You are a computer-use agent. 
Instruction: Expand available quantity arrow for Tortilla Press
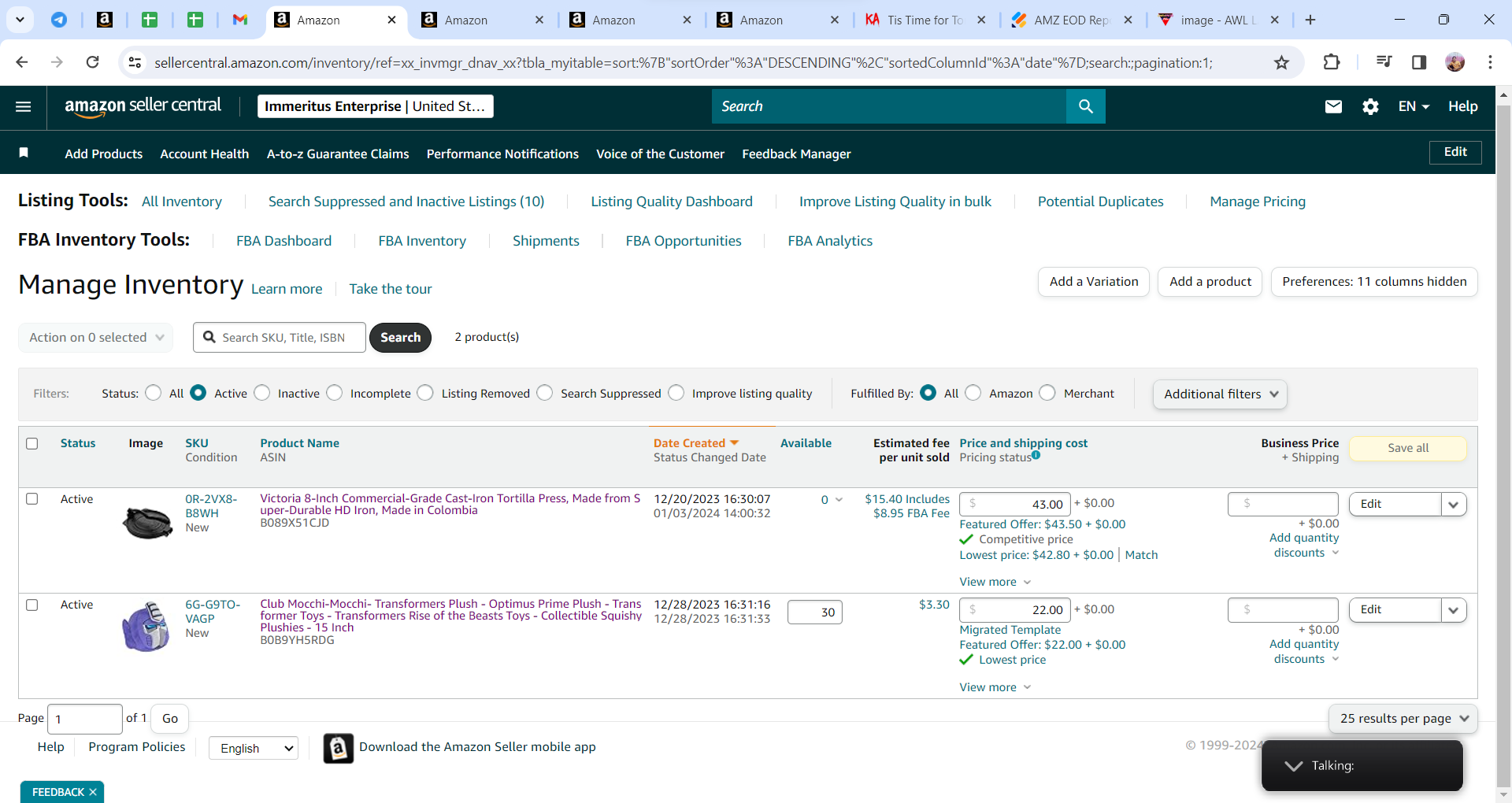[x=839, y=500]
